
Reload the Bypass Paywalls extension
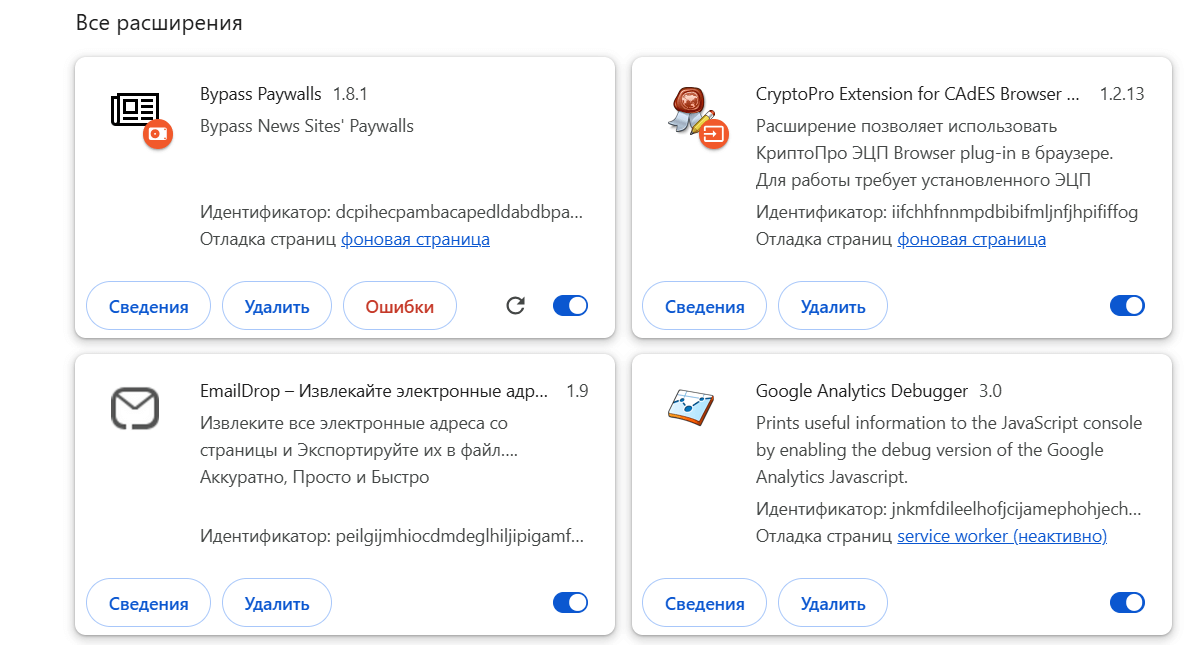(516, 306)
